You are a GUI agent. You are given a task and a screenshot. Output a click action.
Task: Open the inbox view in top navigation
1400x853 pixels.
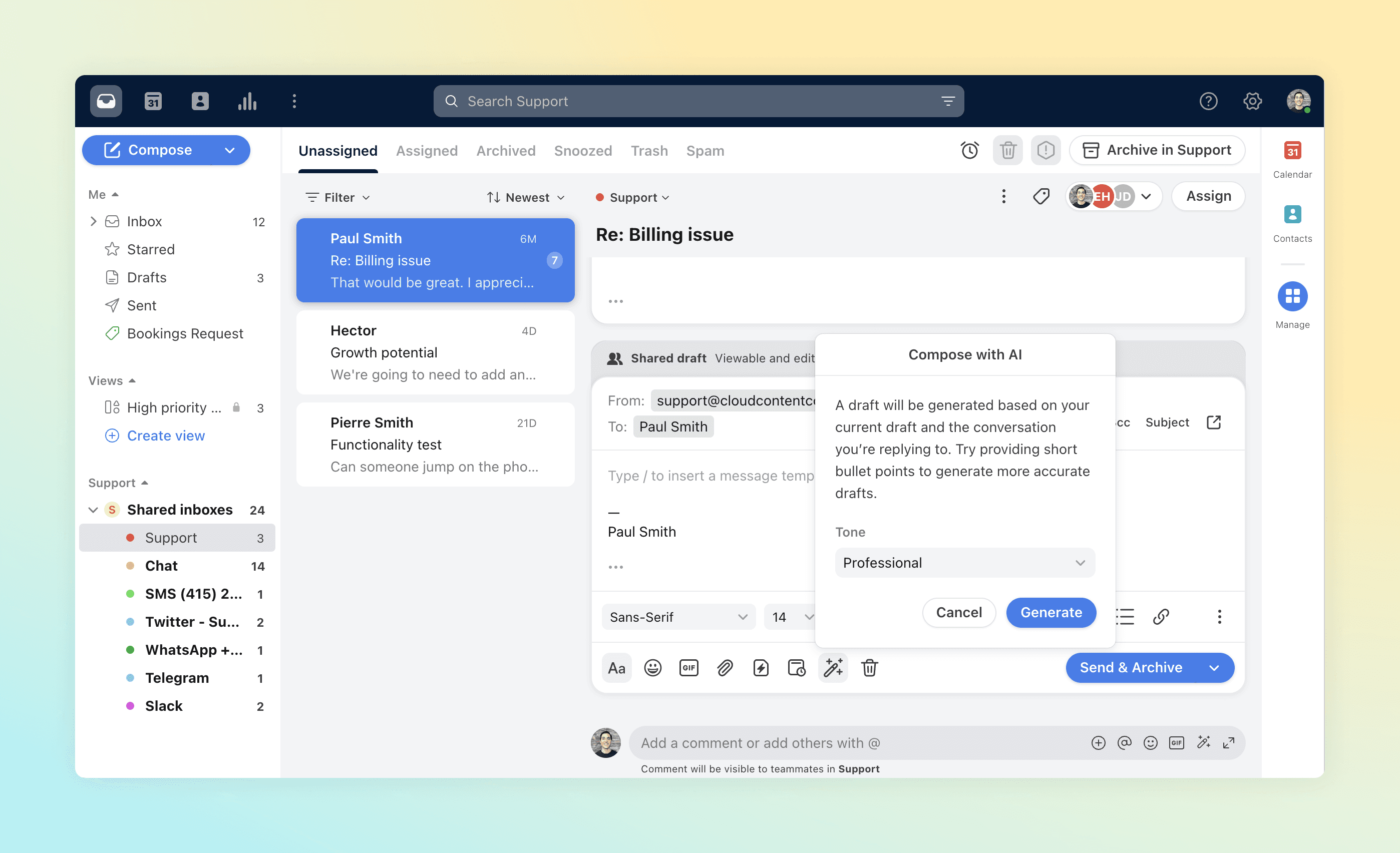click(106, 101)
